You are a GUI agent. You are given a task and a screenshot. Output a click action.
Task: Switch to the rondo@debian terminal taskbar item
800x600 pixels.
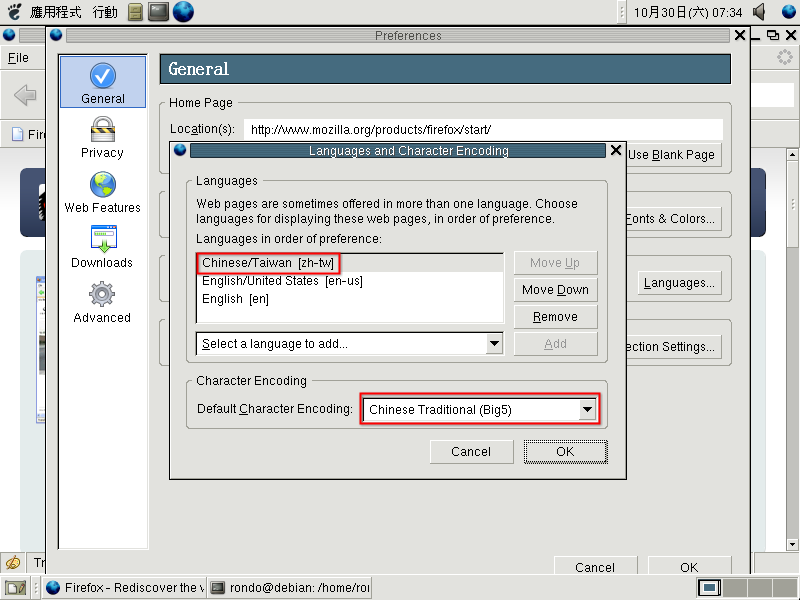[289, 588]
